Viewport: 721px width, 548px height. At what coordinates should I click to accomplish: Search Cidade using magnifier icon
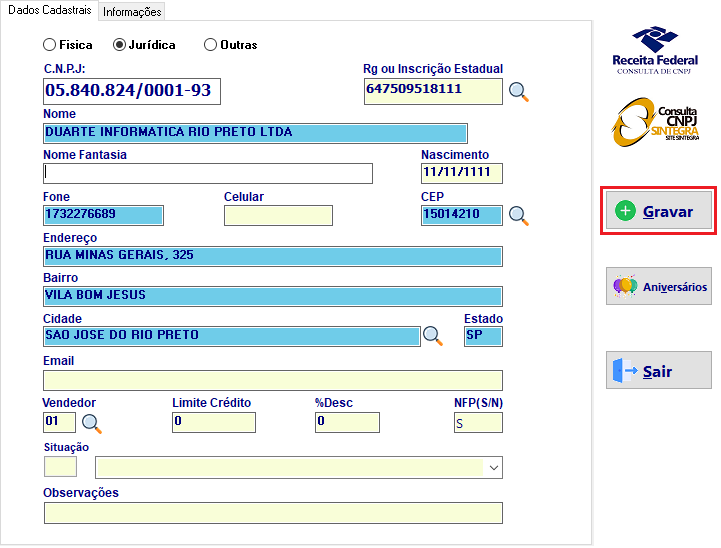[x=433, y=336]
